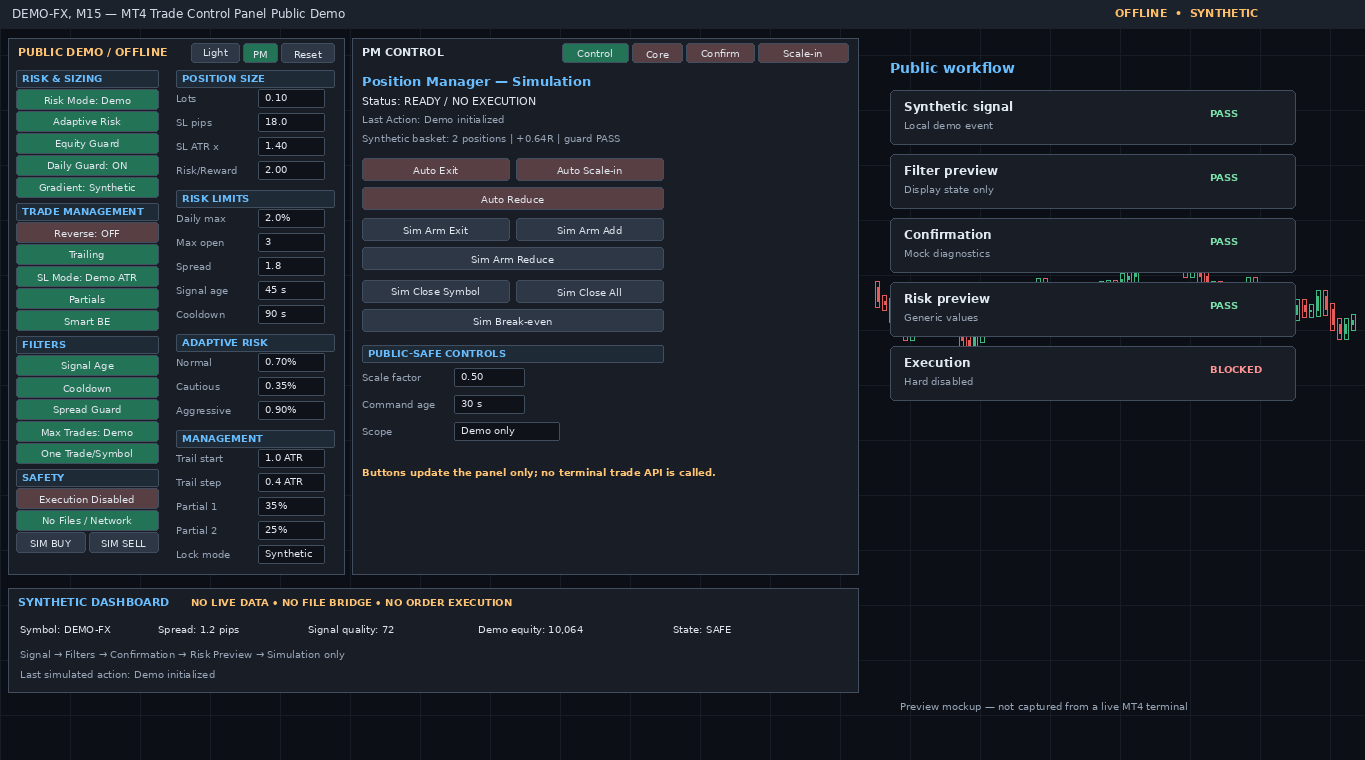Edit the Trail step field
1365x760 pixels.
coord(291,482)
